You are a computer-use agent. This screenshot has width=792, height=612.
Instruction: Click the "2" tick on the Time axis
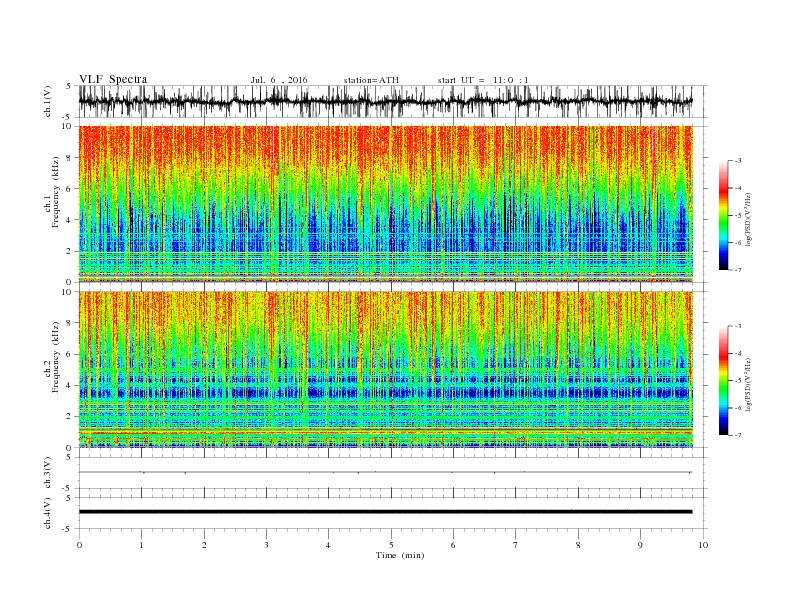(x=204, y=545)
